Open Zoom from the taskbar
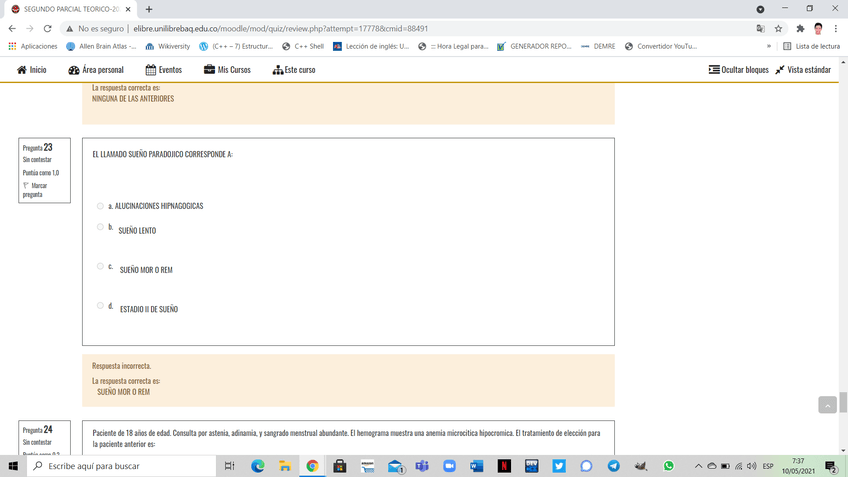This screenshot has width=848, height=477. pyautogui.click(x=449, y=466)
